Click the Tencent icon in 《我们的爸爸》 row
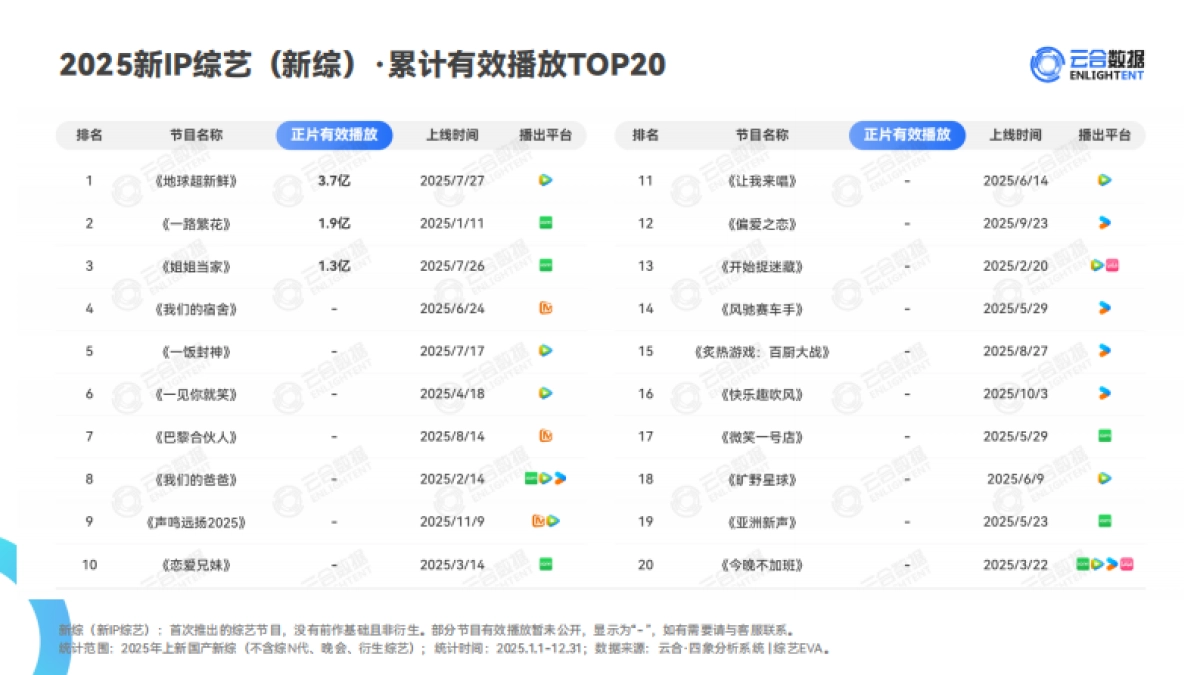Viewport: 1200px width, 675px height. coord(545,478)
